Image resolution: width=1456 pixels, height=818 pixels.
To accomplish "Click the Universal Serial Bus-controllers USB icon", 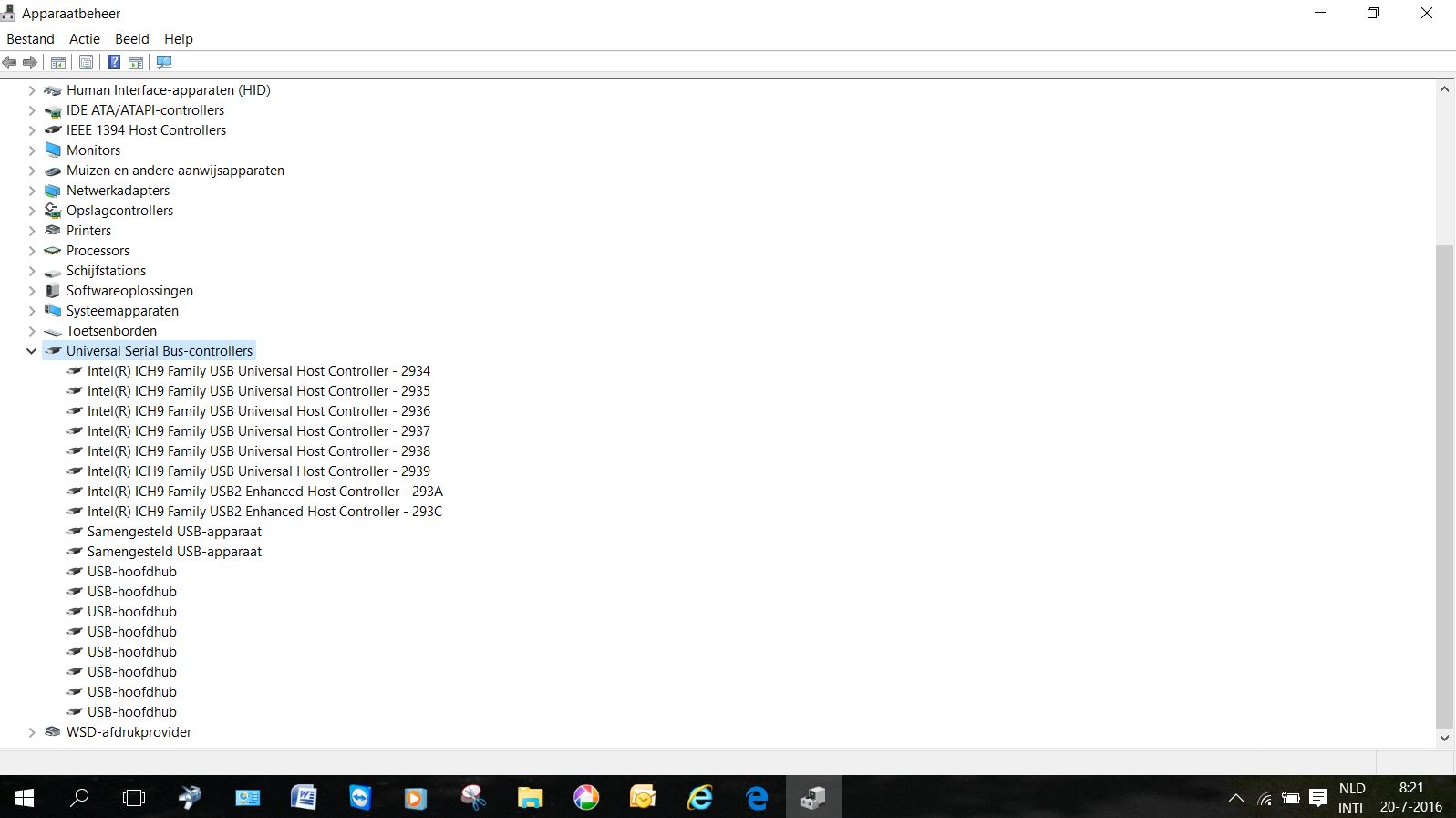I will pos(53,351).
